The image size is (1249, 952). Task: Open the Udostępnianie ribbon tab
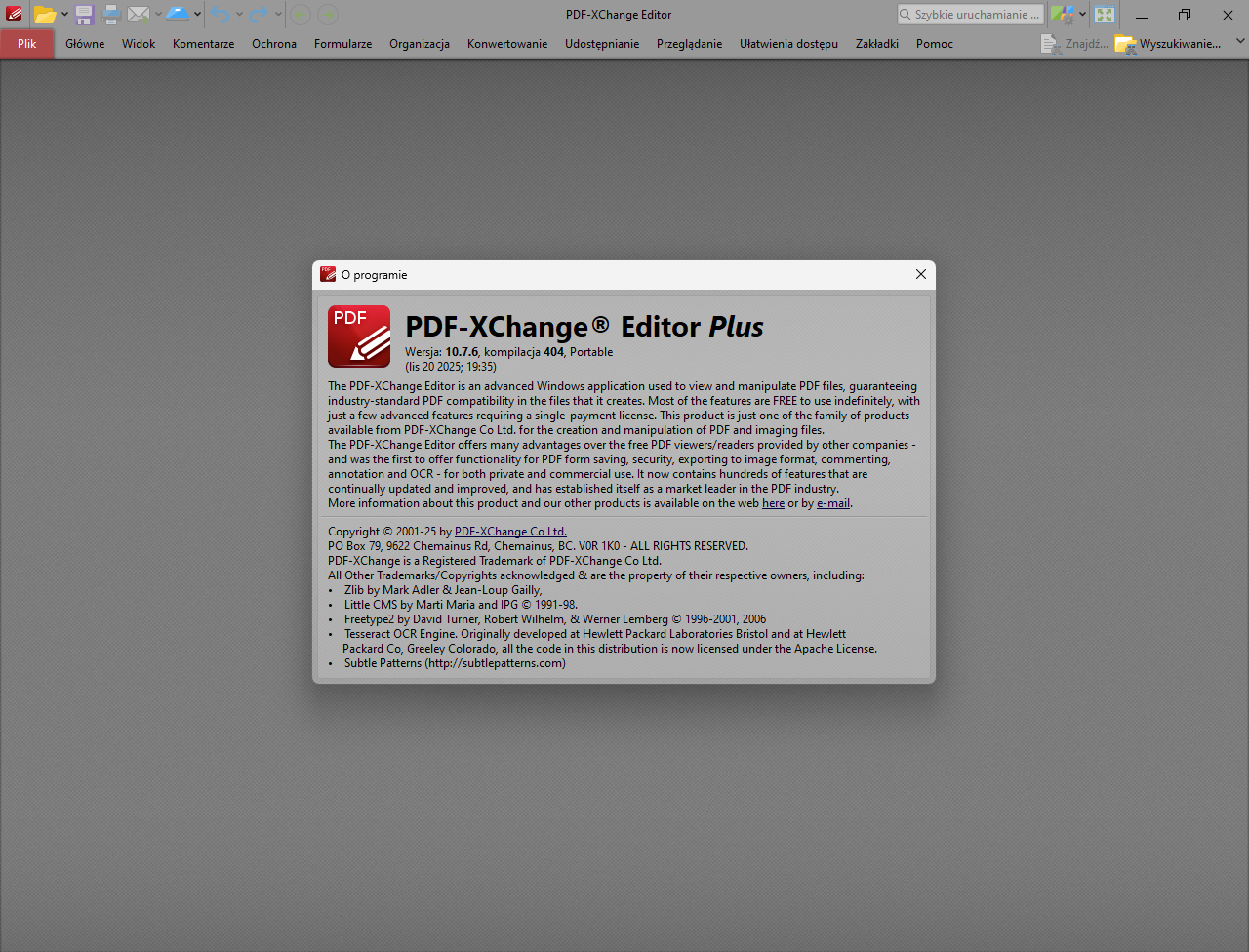(602, 44)
